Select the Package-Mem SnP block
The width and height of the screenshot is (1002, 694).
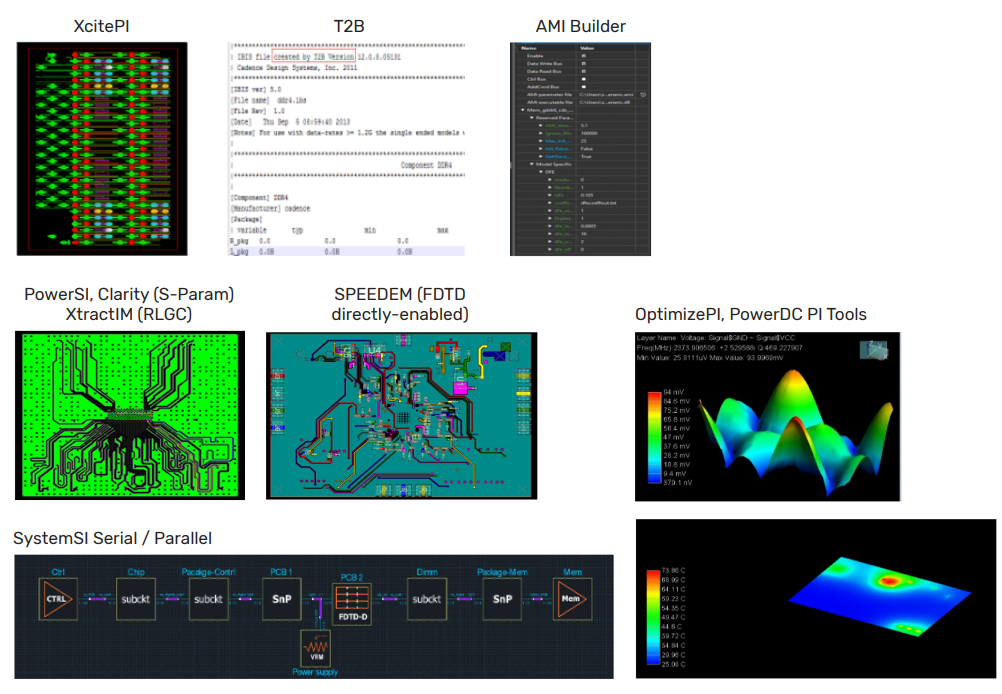tap(502, 599)
